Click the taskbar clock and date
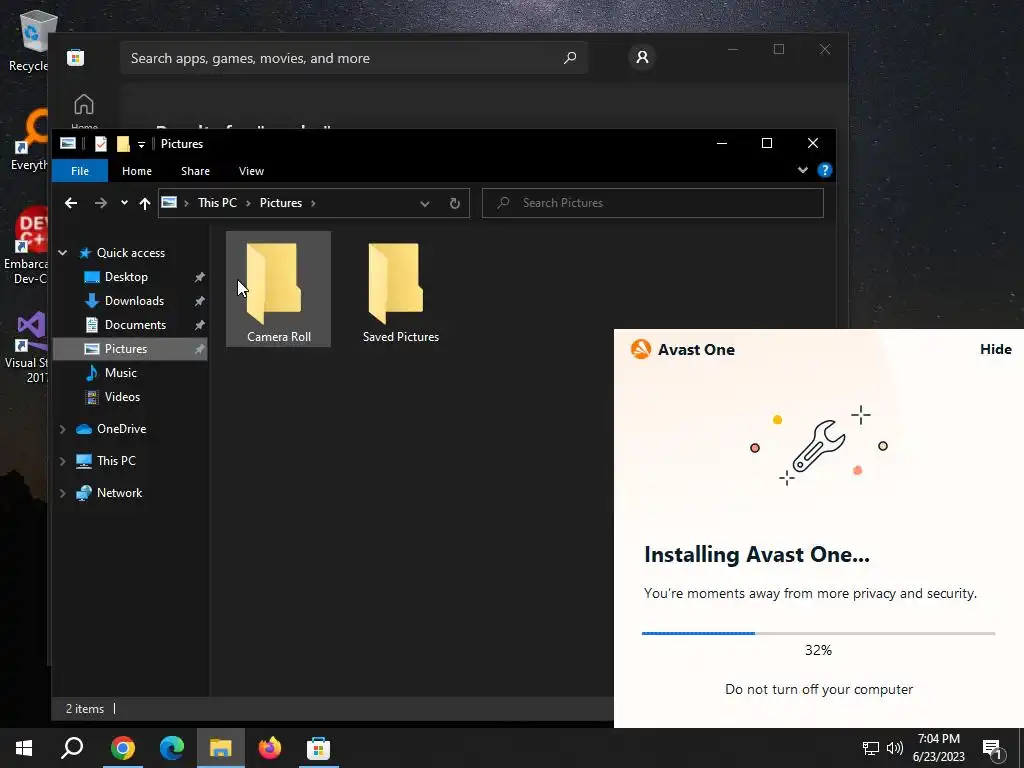 pos(938,748)
